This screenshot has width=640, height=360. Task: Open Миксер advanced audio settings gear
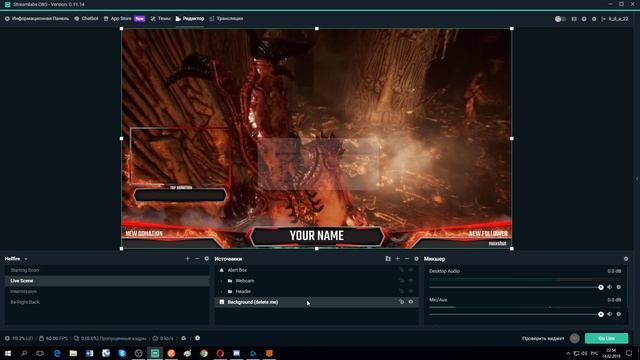point(626,259)
